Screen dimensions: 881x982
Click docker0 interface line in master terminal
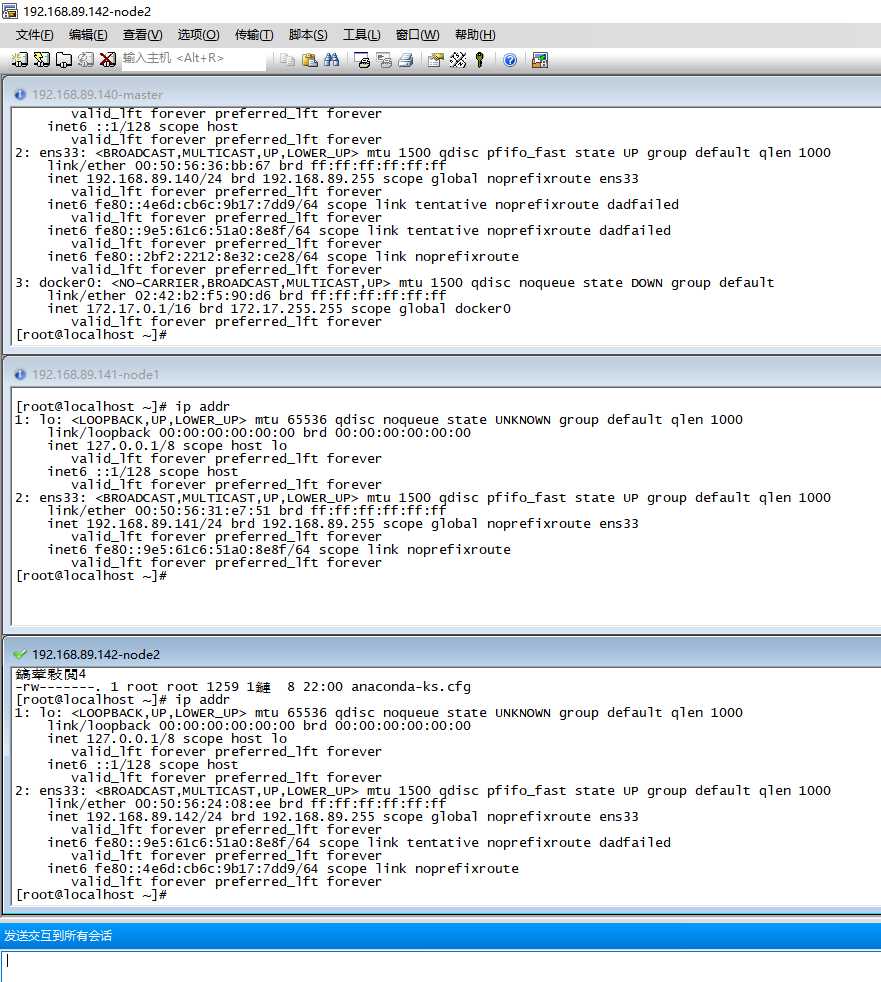point(394,282)
